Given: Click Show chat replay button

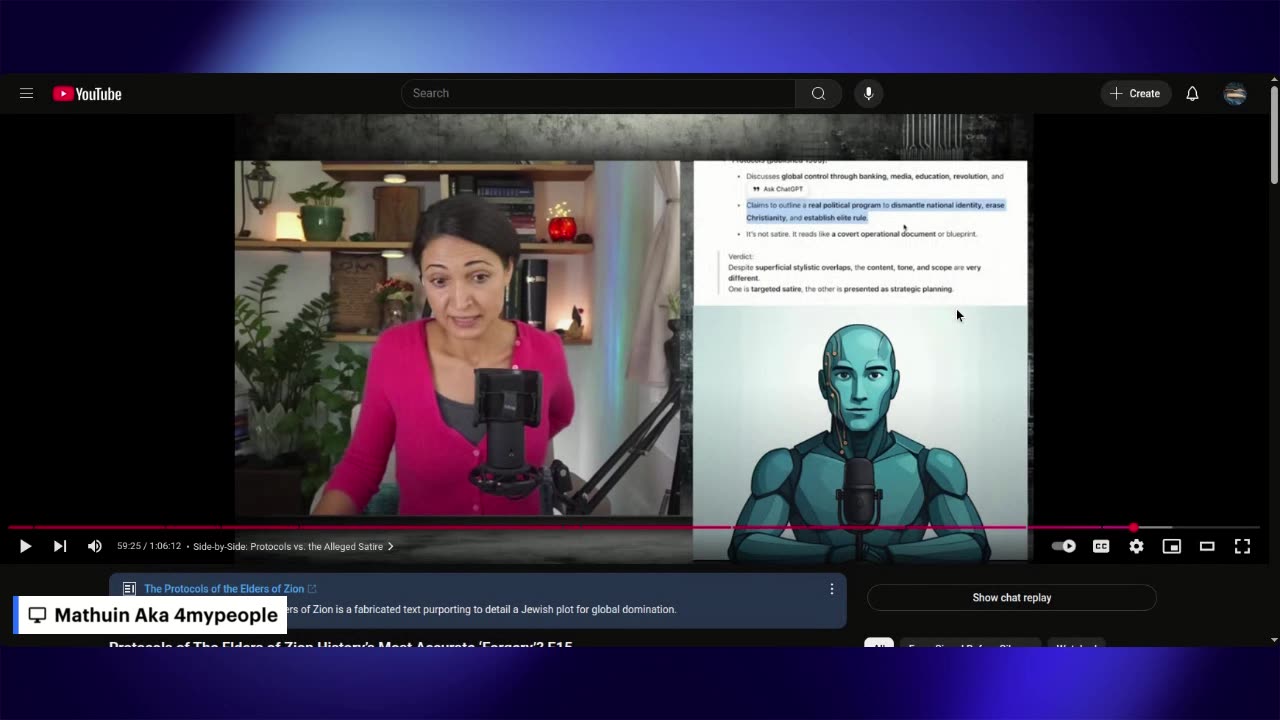Looking at the screenshot, I should (1012, 598).
